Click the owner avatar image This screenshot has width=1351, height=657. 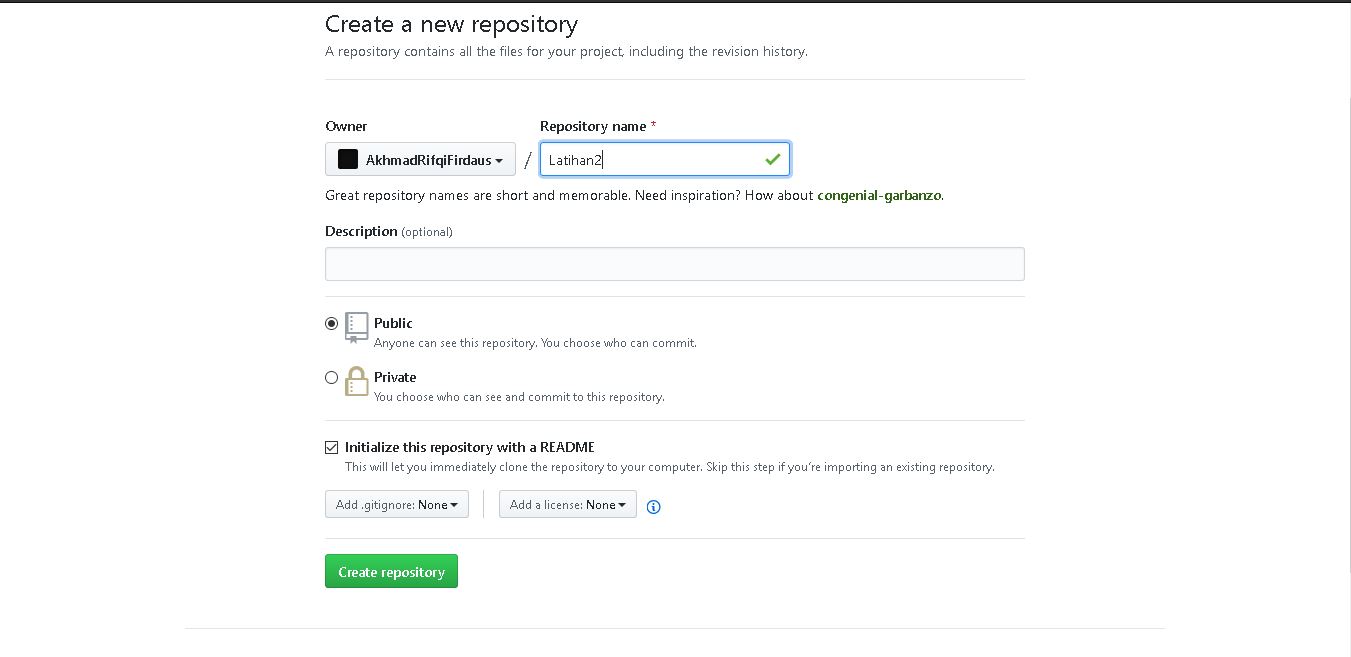pos(348,159)
